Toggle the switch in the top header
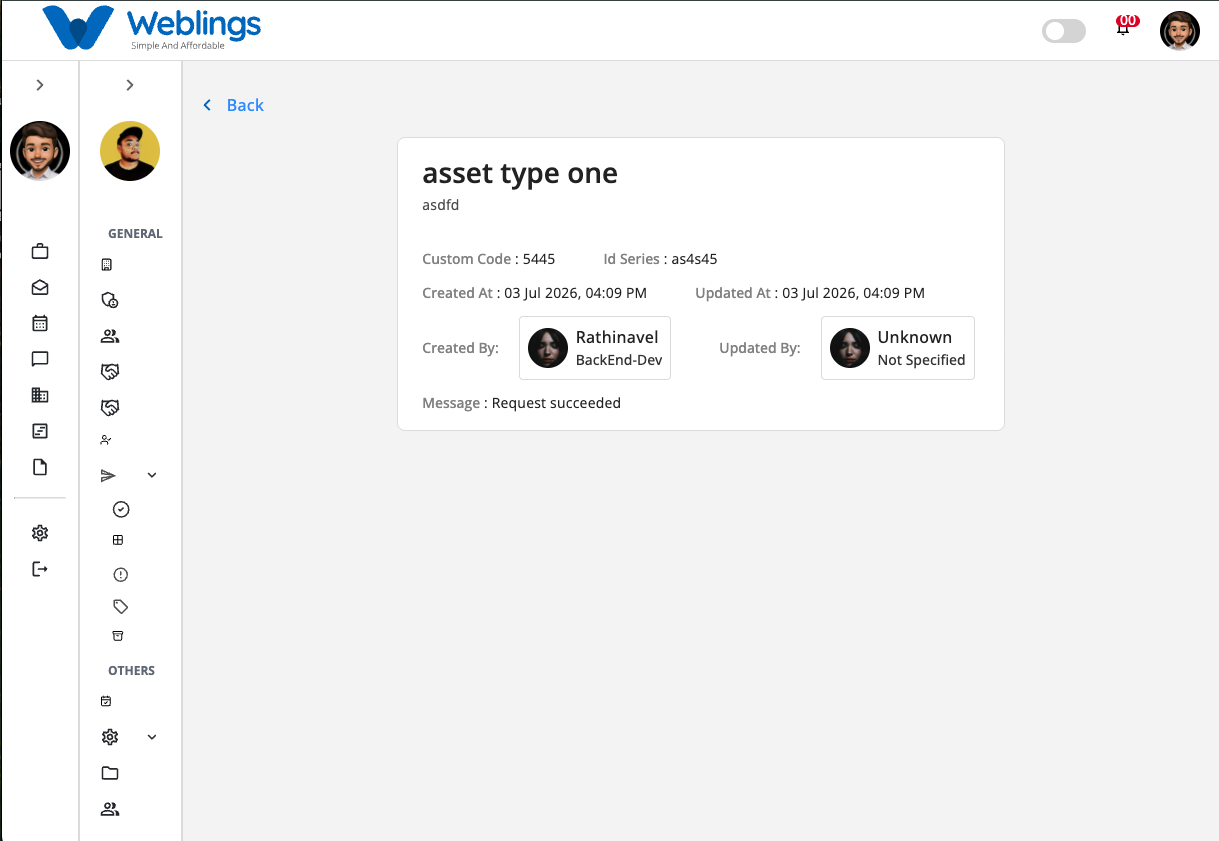1219x841 pixels. point(1064,31)
